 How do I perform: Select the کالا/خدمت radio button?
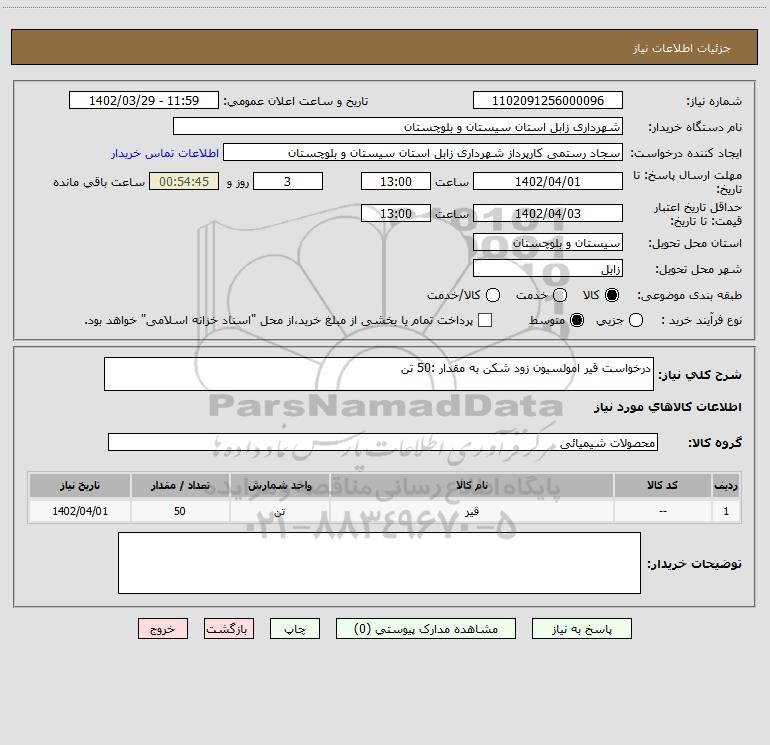point(493,295)
